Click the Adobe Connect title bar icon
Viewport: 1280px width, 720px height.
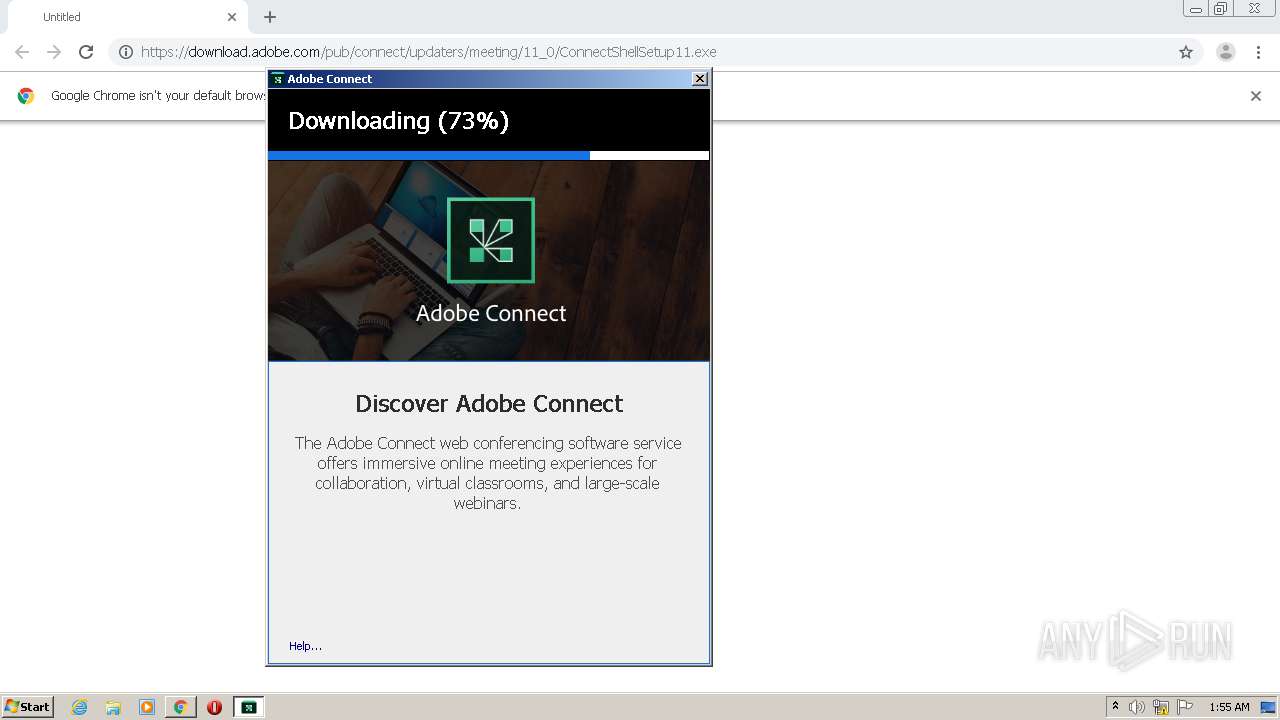point(278,79)
